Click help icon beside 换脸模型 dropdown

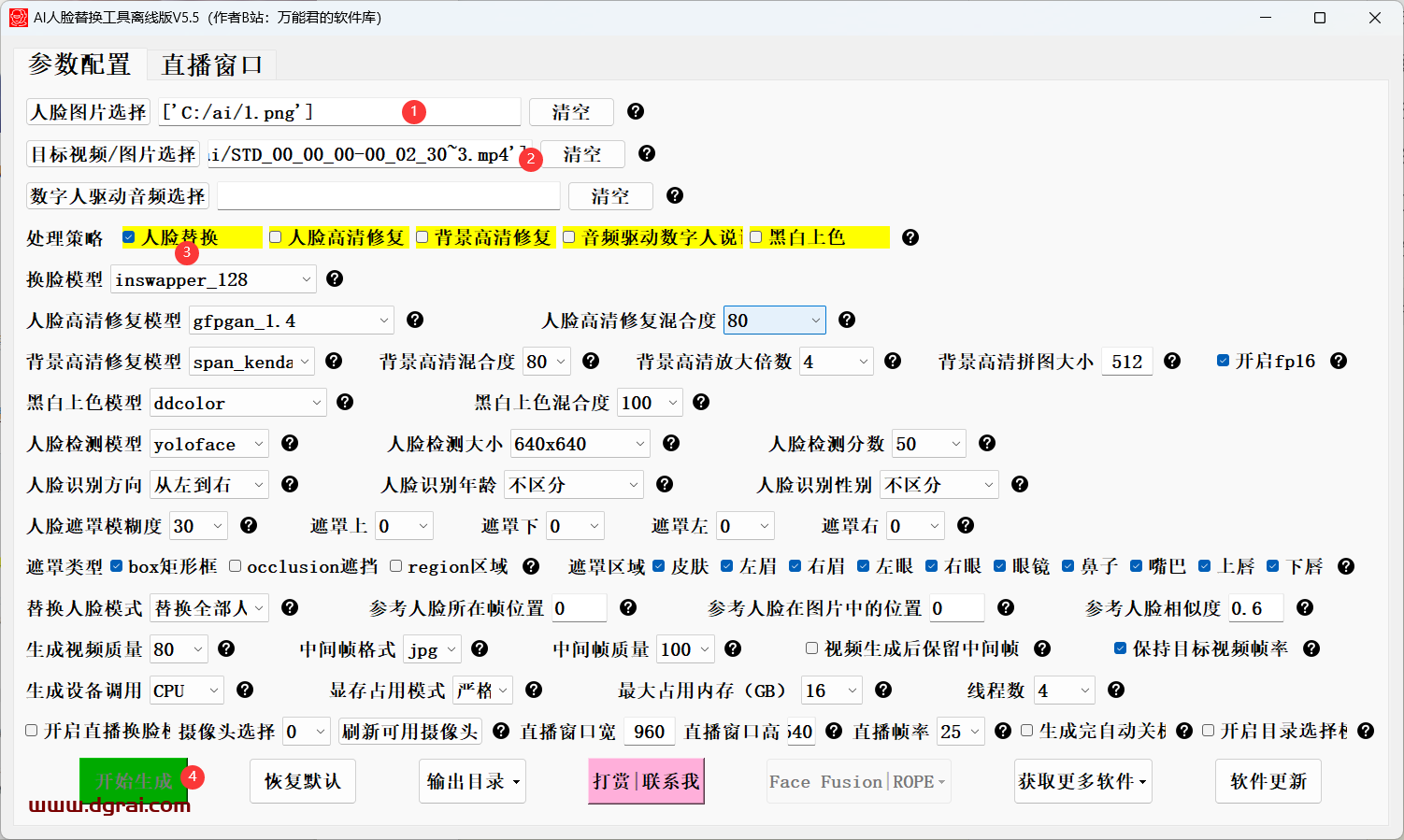point(335,278)
